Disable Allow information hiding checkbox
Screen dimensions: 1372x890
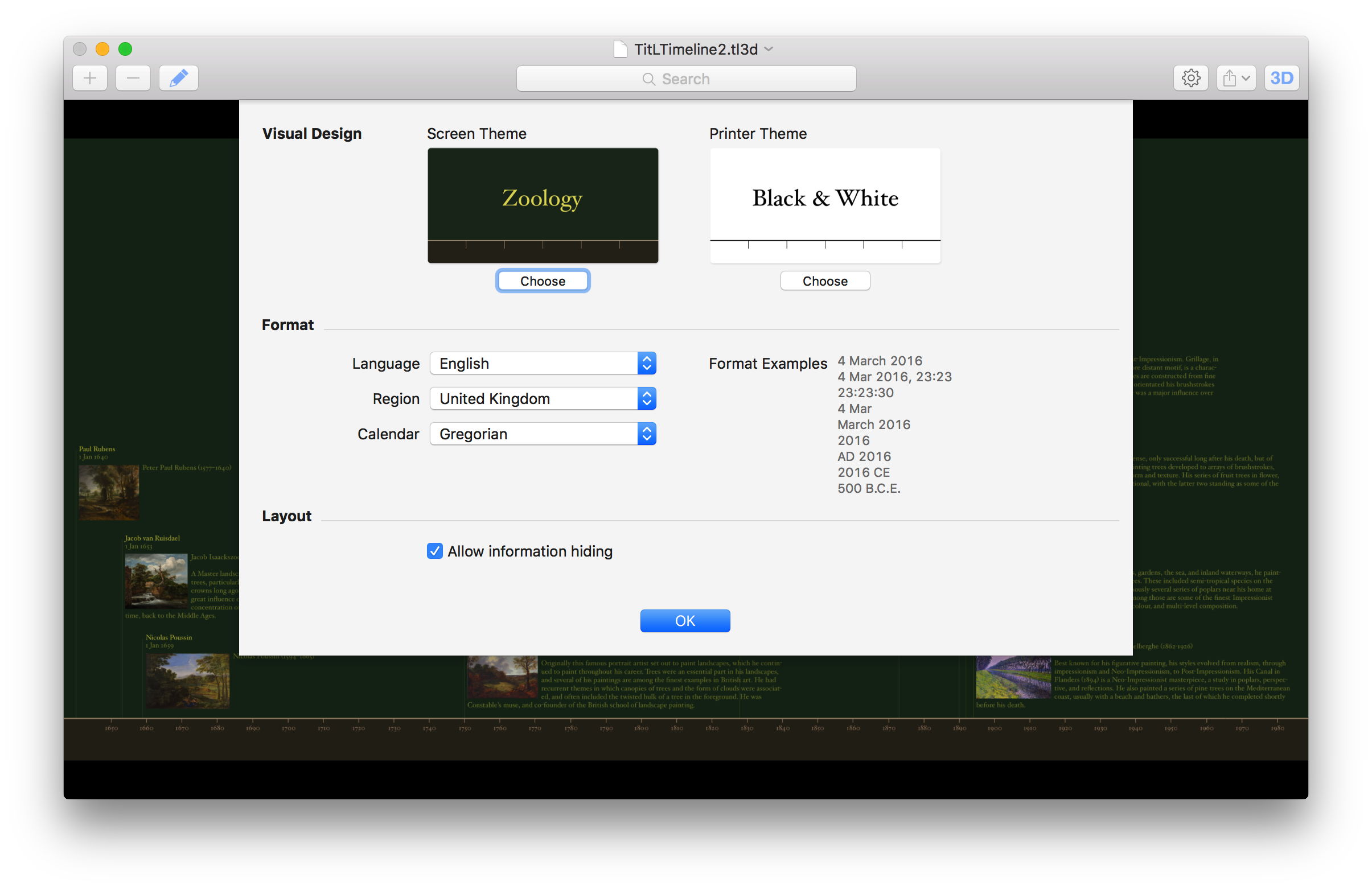(x=435, y=551)
